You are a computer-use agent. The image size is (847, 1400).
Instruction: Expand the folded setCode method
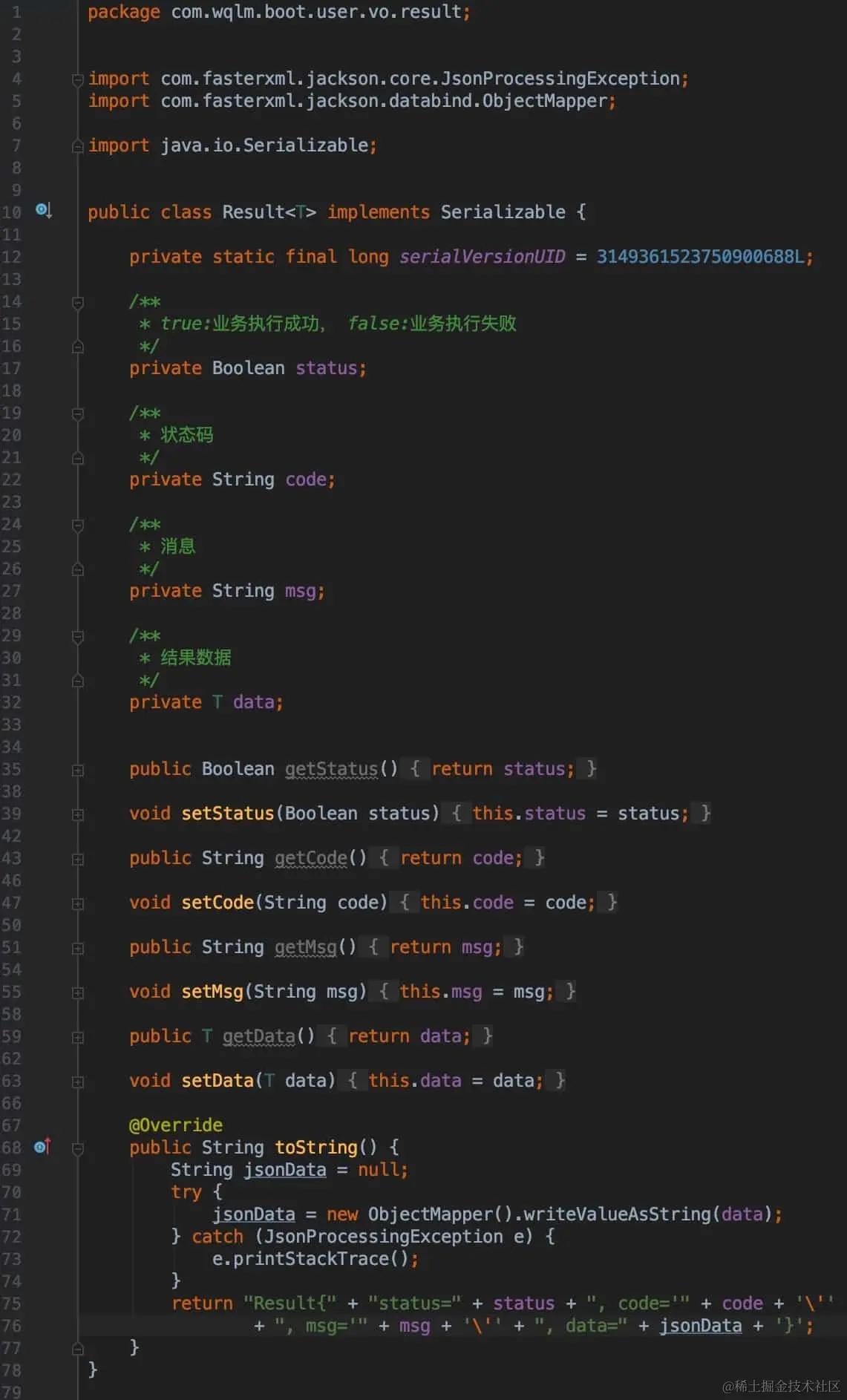[x=77, y=903]
